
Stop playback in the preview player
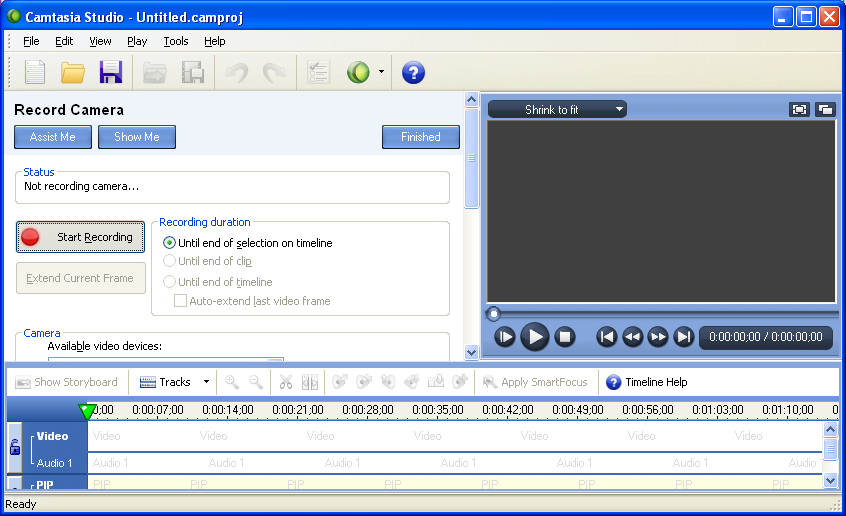(x=565, y=337)
